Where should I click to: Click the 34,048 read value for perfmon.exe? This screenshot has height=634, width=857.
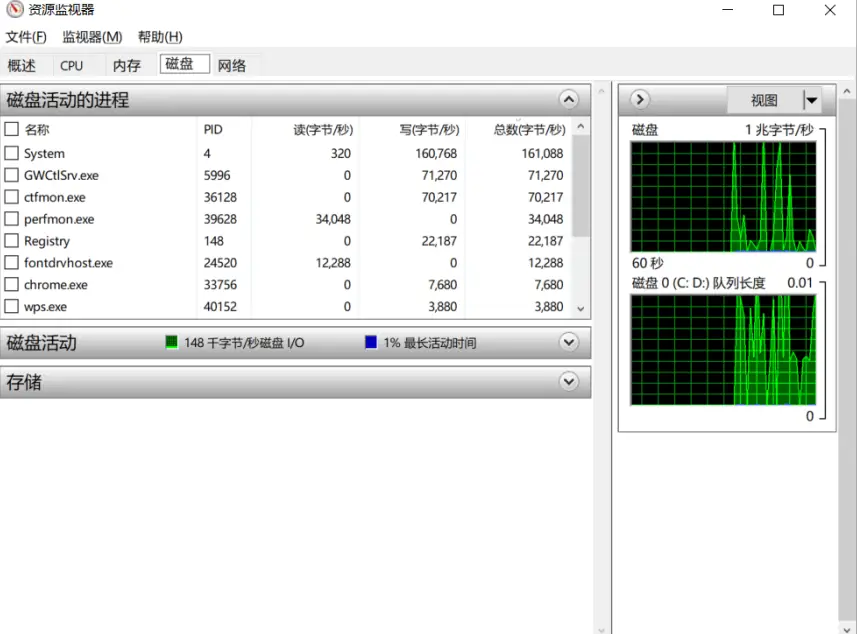(x=333, y=219)
